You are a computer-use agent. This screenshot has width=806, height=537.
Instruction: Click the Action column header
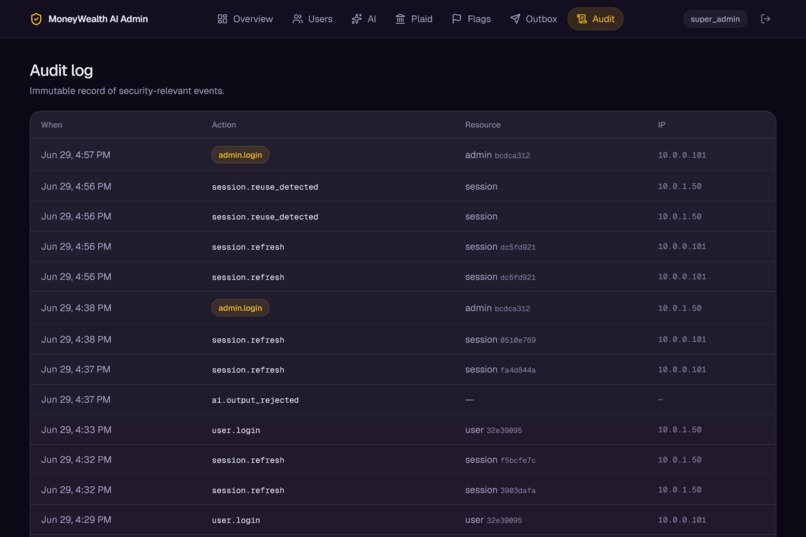pyautogui.click(x=224, y=125)
